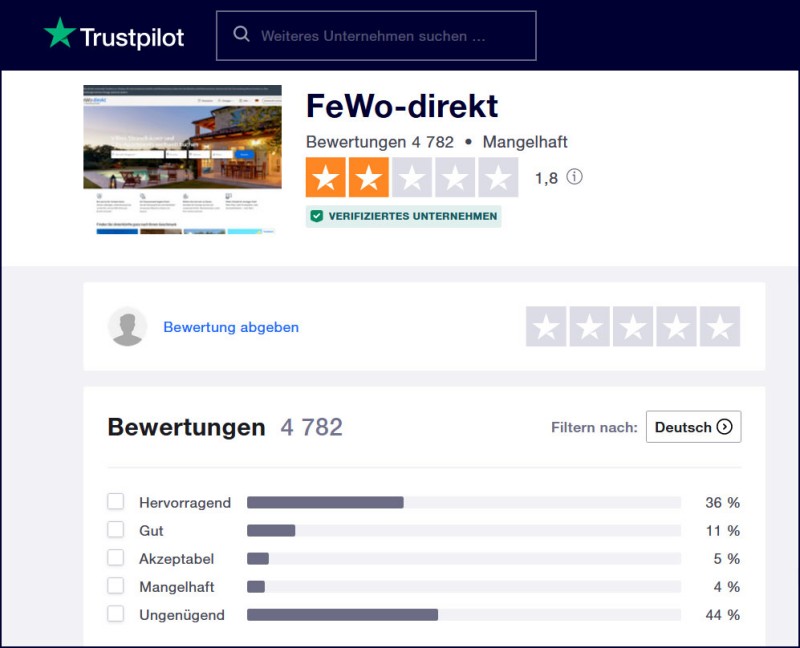This screenshot has width=800, height=648.
Task: Click the first orange star of company rating
Action: pos(326,177)
